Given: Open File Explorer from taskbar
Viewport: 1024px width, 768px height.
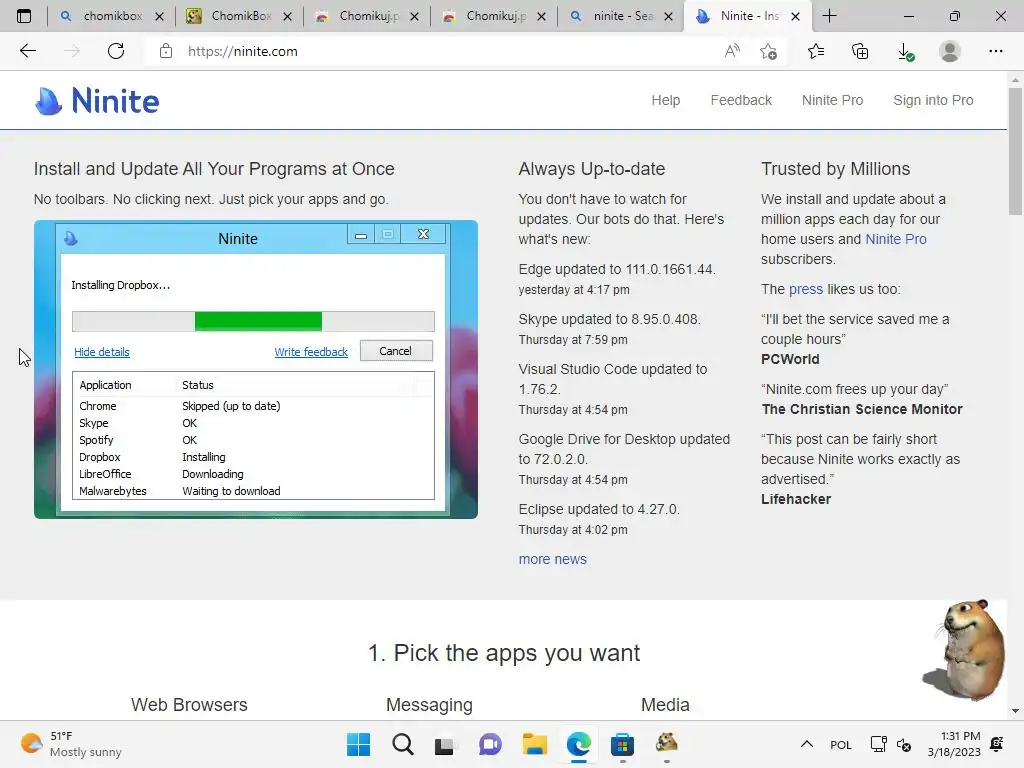Looking at the screenshot, I should [534, 744].
